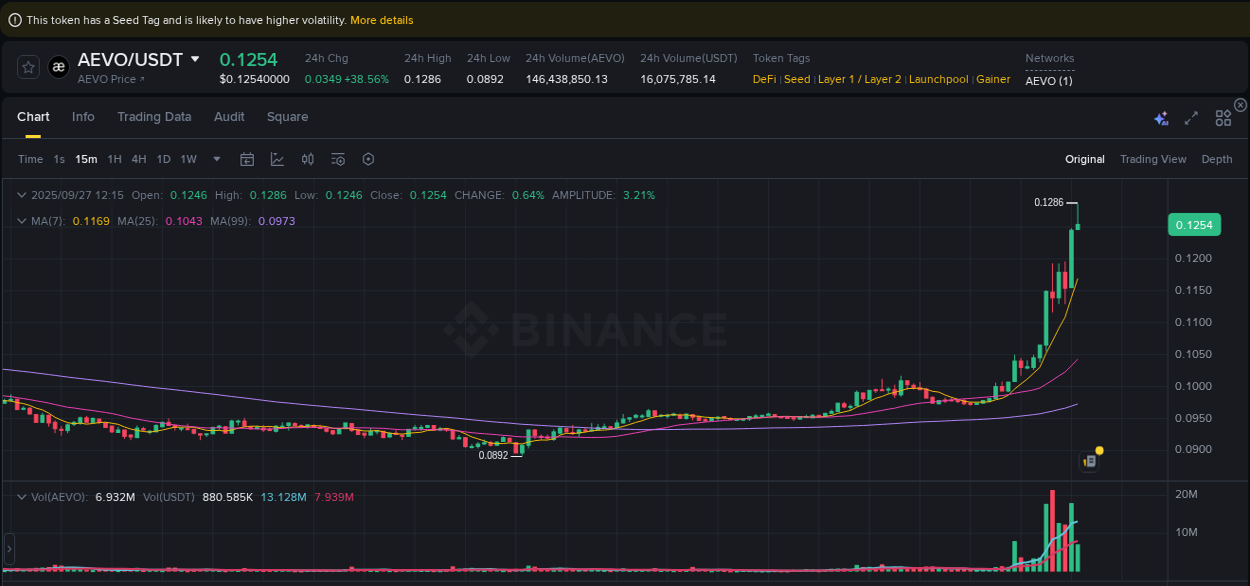Change the chart style using the line-chart icon
This screenshot has width=1250, height=586.
point(276,158)
